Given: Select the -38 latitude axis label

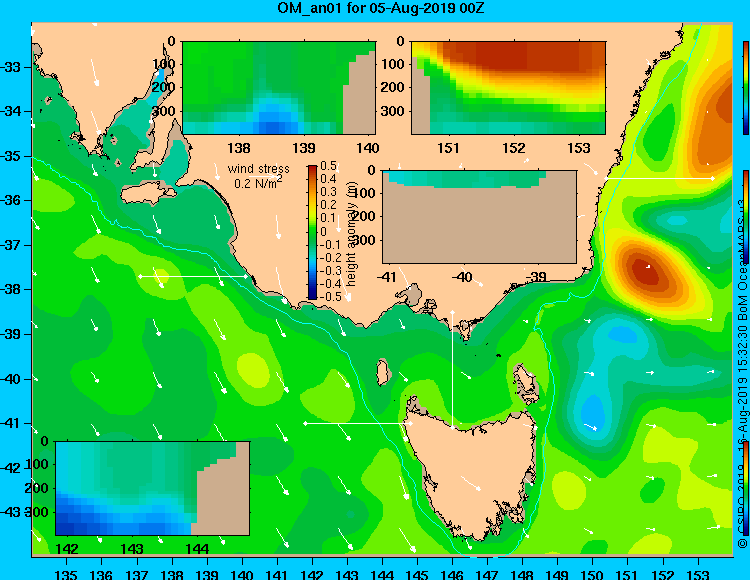Looking at the screenshot, I should click(x=11, y=290).
